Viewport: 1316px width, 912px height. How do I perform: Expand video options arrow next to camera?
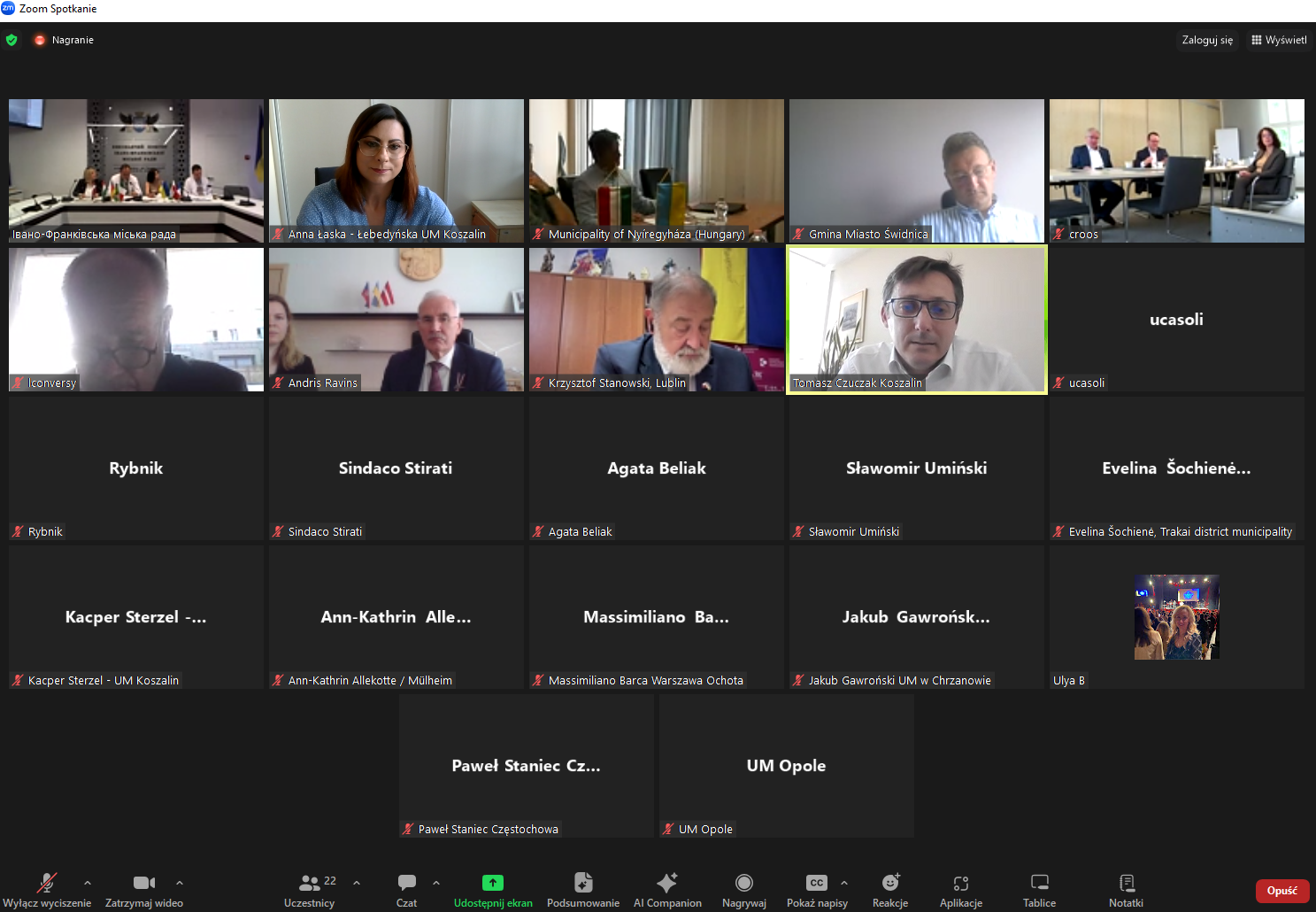click(x=180, y=883)
